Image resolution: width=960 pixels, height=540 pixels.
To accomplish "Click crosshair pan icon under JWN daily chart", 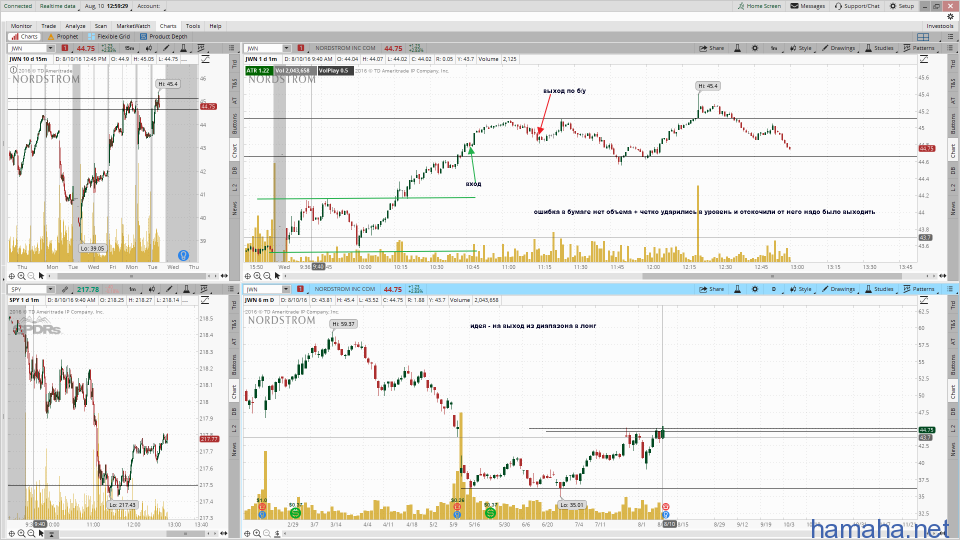I will click(x=248, y=533).
